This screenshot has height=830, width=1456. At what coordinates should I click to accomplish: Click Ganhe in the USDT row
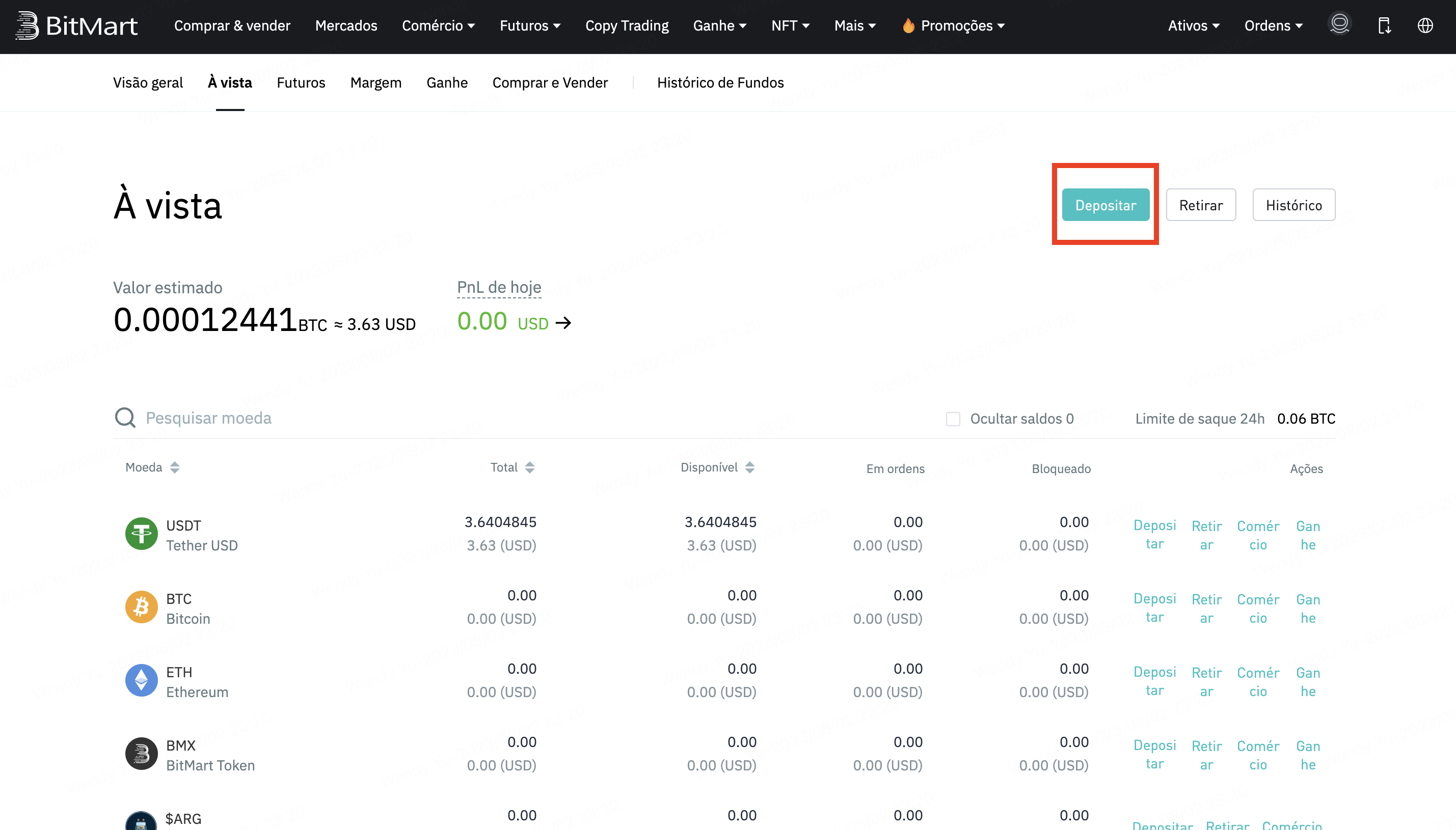coord(1308,535)
